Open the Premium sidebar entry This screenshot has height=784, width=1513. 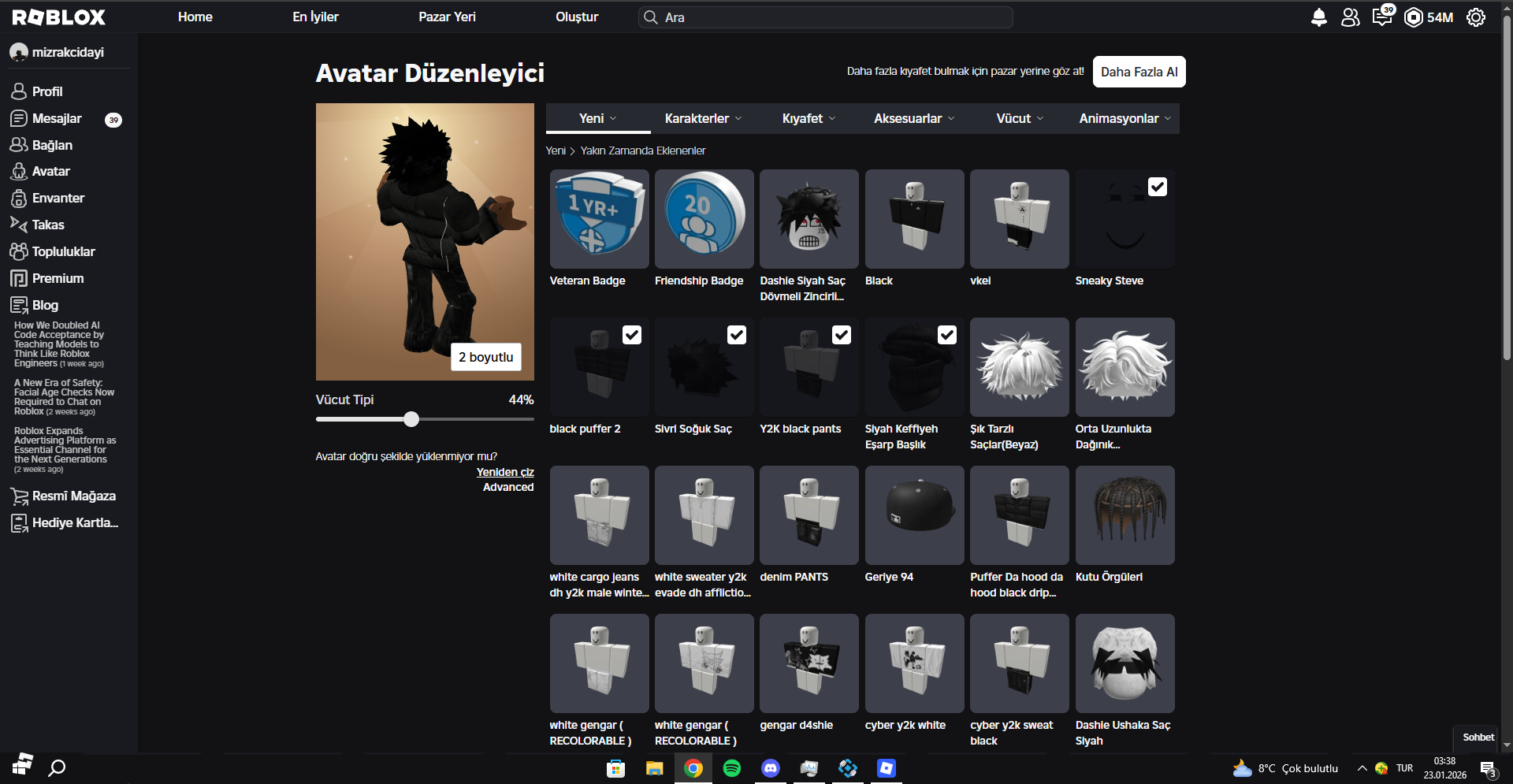(x=58, y=278)
